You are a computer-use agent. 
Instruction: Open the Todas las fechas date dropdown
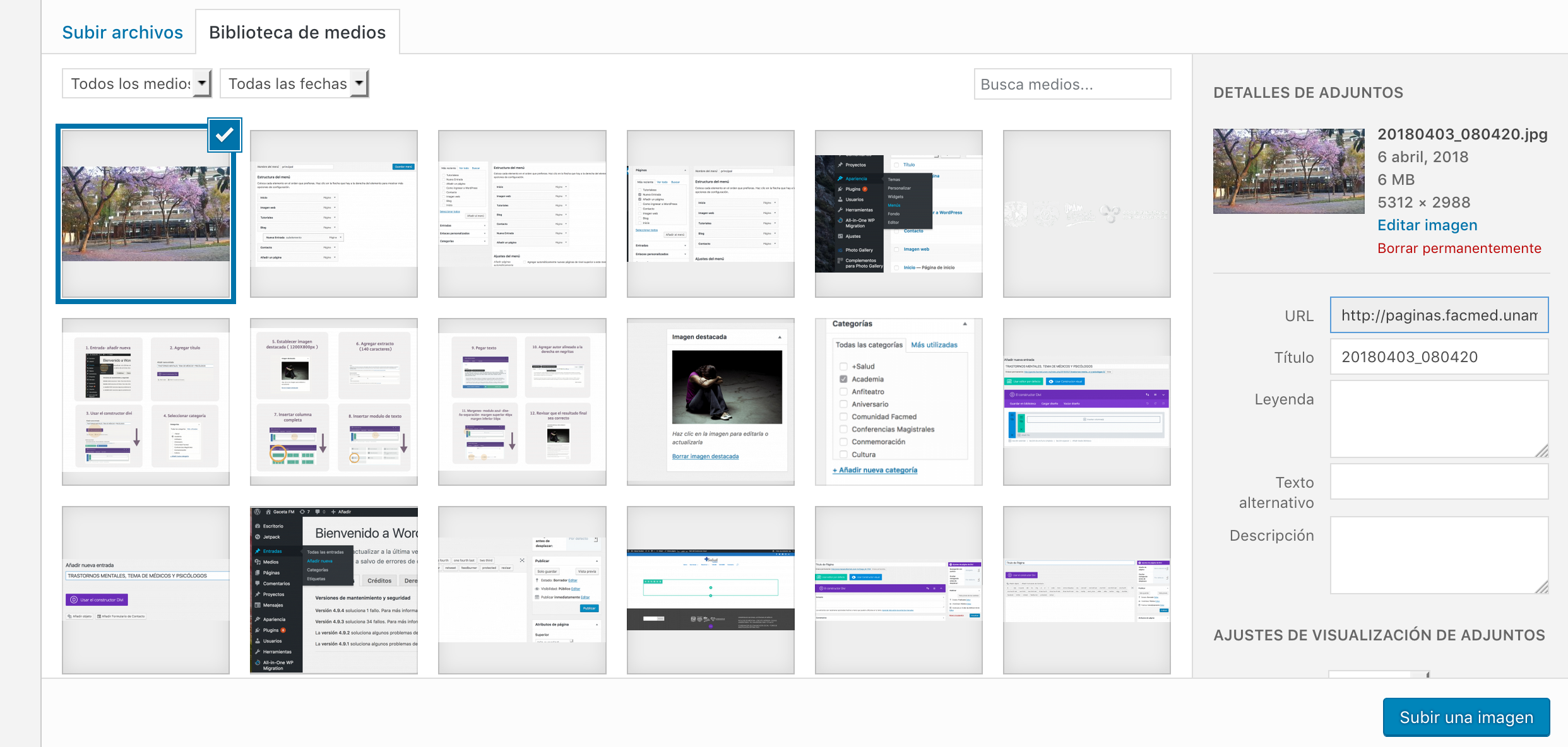pyautogui.click(x=294, y=83)
